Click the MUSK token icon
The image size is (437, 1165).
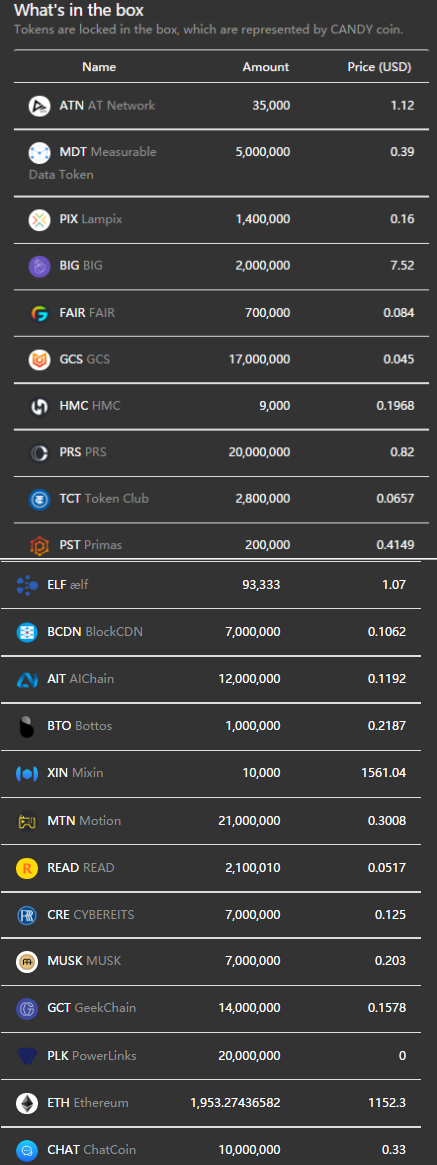pos(27,961)
